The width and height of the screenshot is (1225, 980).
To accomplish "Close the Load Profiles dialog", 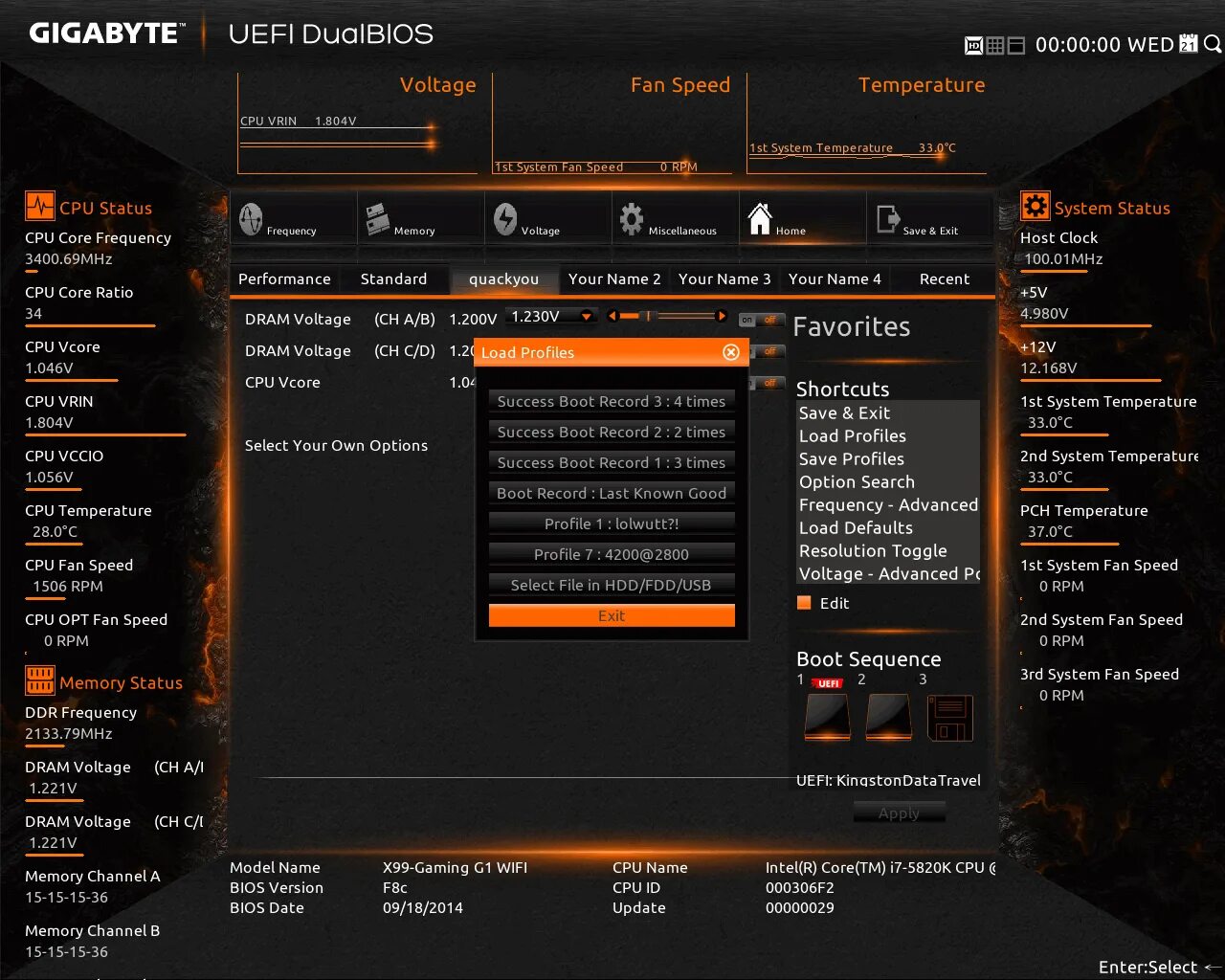I will click(731, 352).
